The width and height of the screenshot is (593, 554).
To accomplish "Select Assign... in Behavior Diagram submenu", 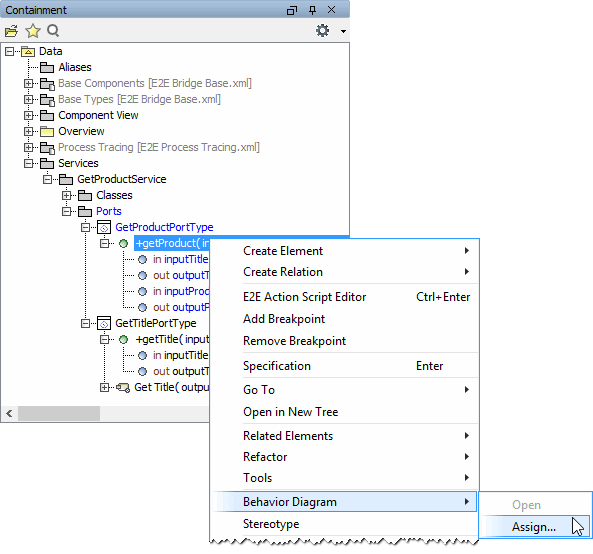I will pos(534,527).
